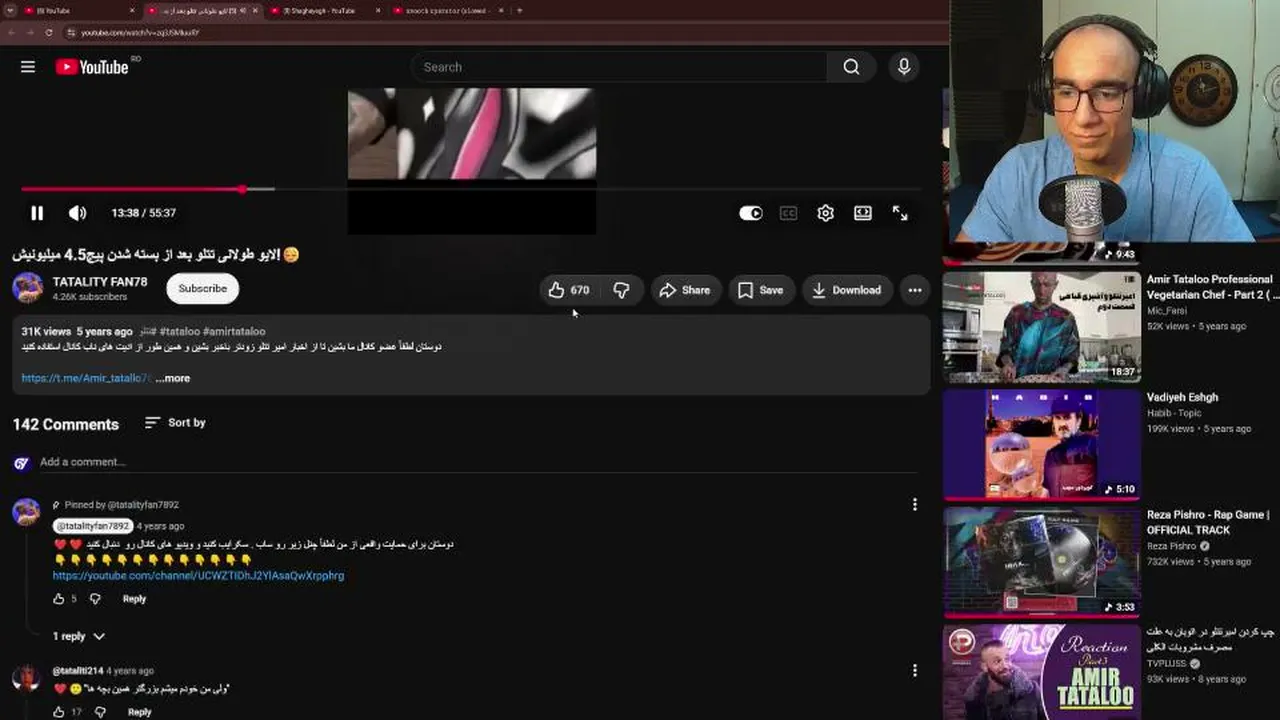Go to the Mic_Farsi channel
The image size is (1280, 720).
(x=1166, y=311)
